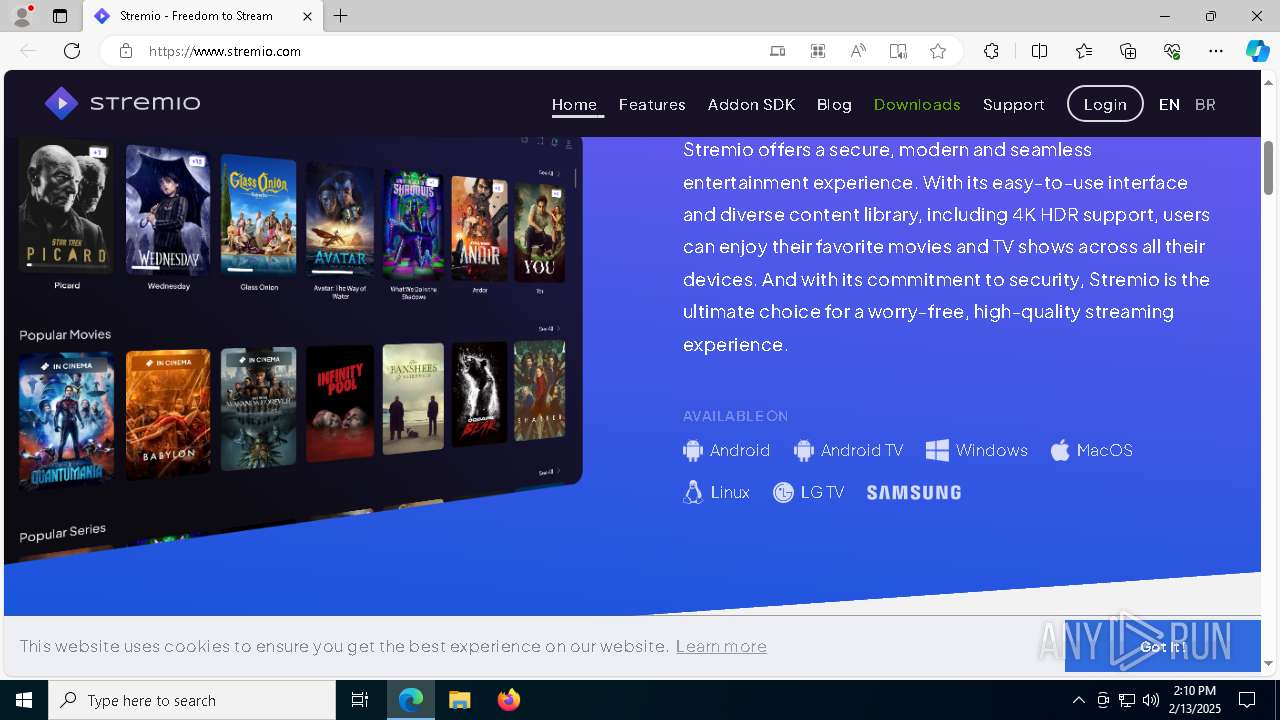Open the Copilot sidebar

pyautogui.click(x=1257, y=51)
